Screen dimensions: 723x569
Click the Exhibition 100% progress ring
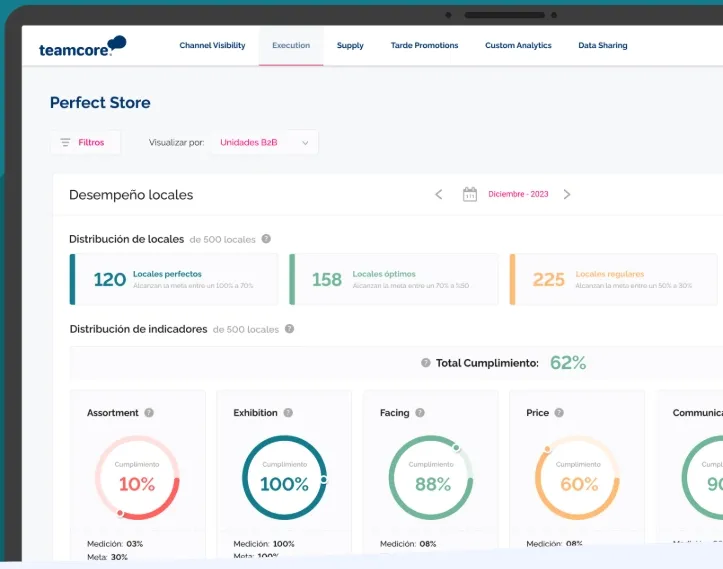coord(284,477)
